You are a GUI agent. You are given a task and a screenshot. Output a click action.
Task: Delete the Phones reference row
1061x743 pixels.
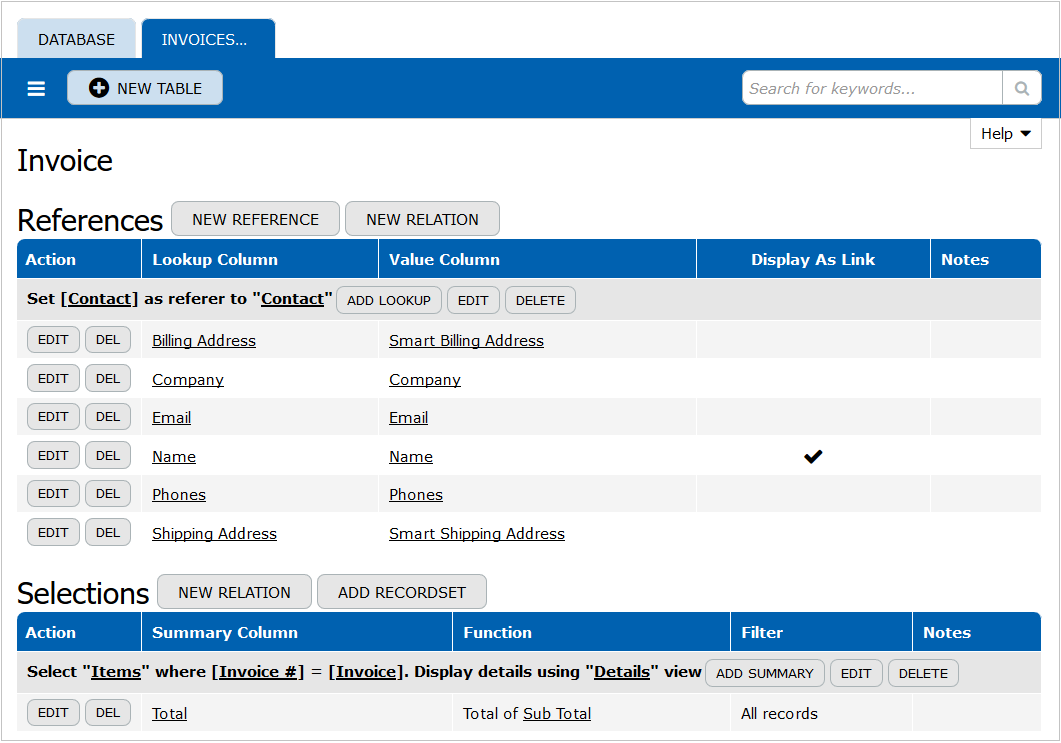108,494
